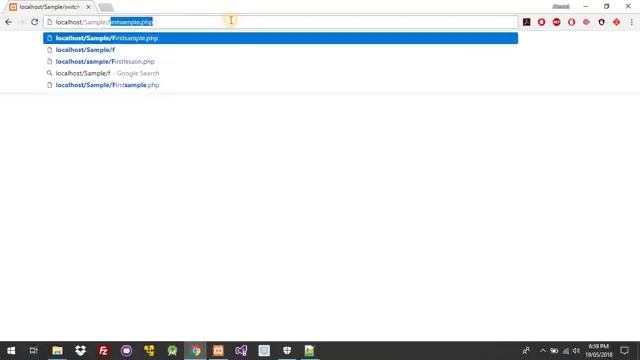Open Task View in the taskbar
This screenshot has width=640, height=360.
34,351
